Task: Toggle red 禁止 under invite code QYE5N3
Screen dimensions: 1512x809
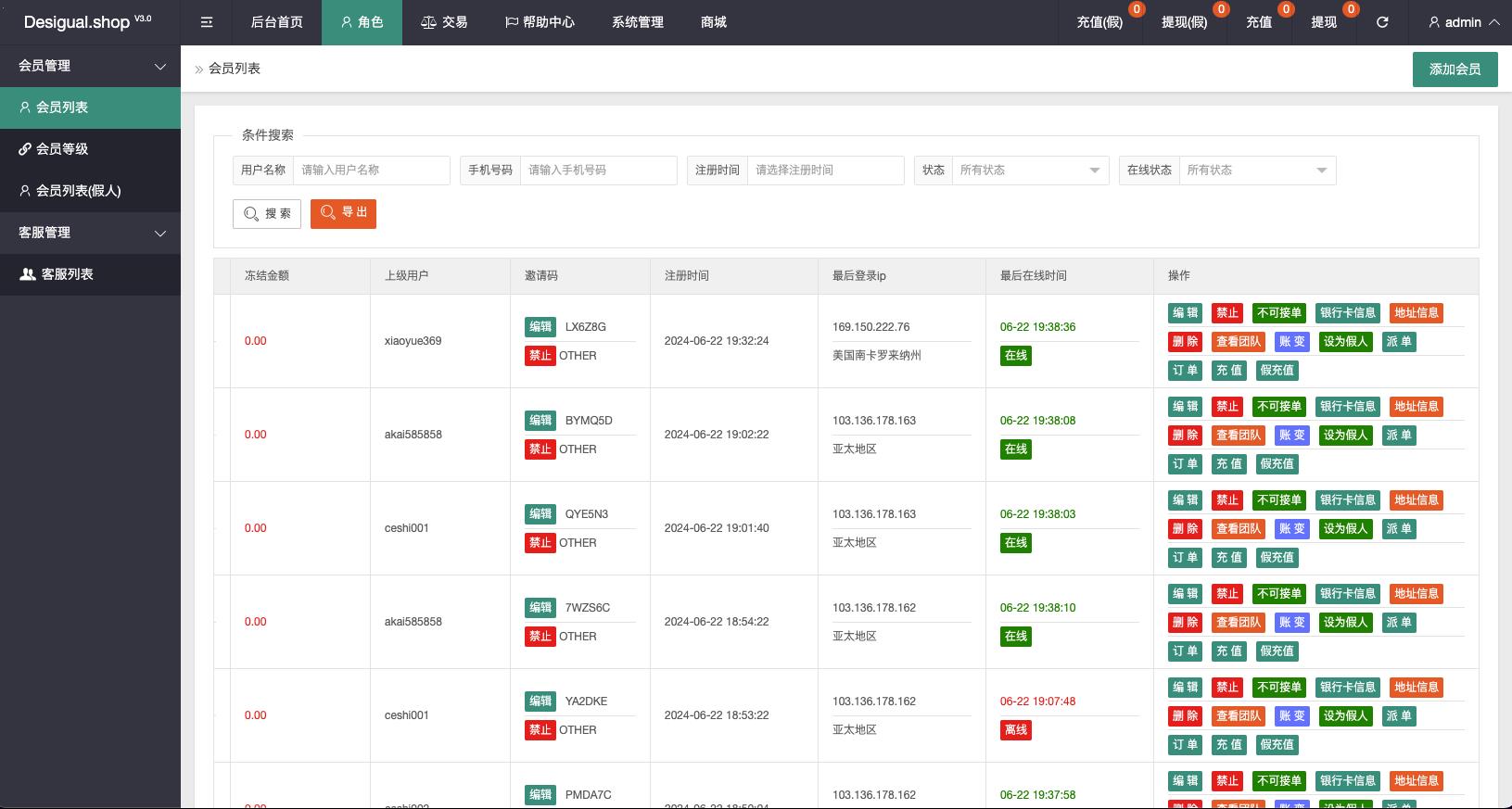Action: tap(540, 543)
